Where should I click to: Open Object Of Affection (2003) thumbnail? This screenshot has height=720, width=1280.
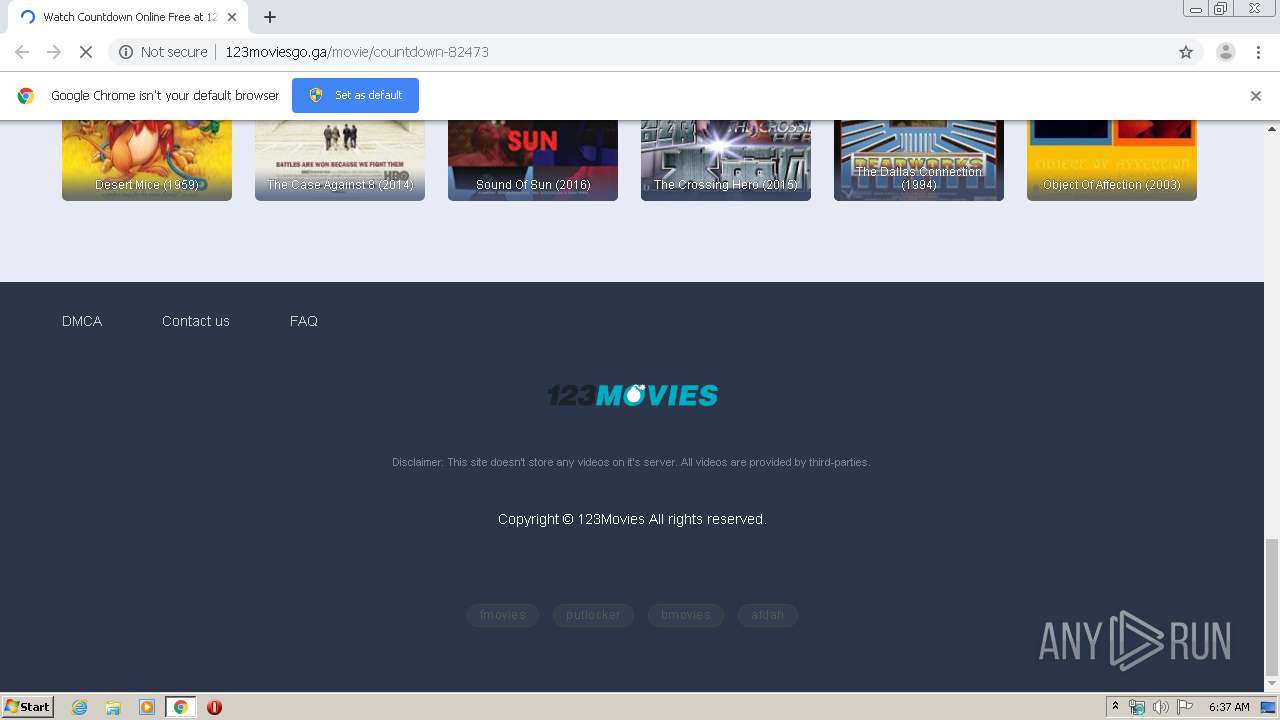click(x=1112, y=160)
